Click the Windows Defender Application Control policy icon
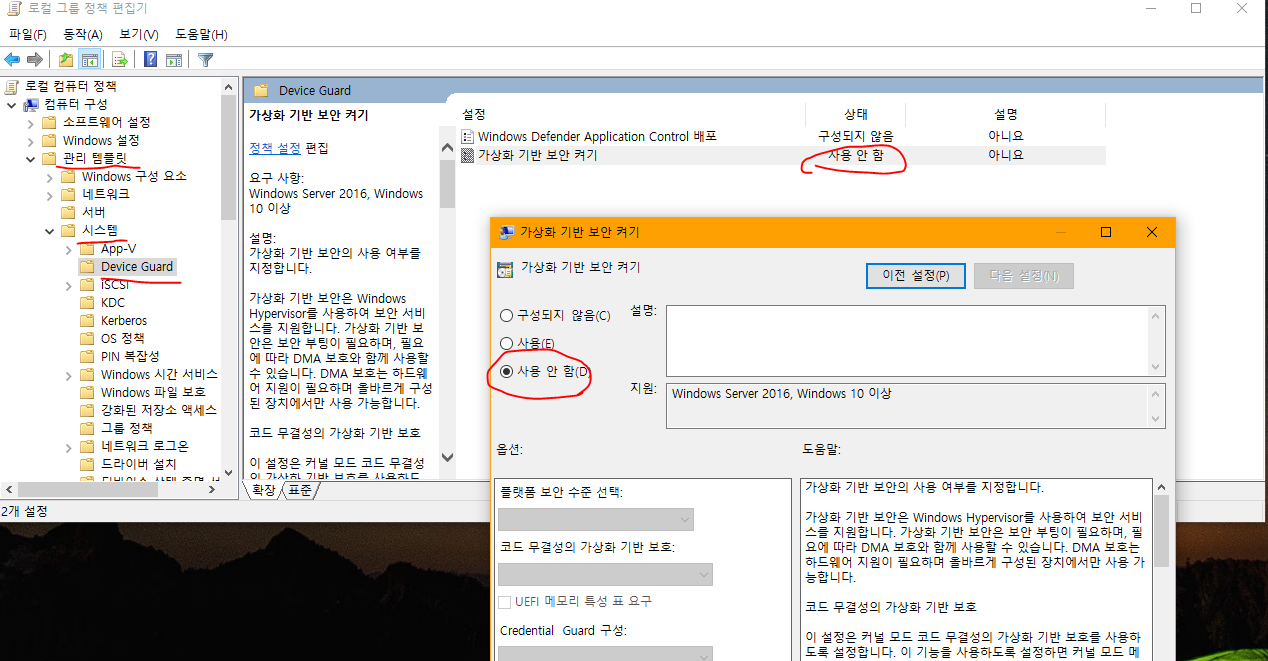This screenshot has width=1268, height=661. click(x=468, y=136)
